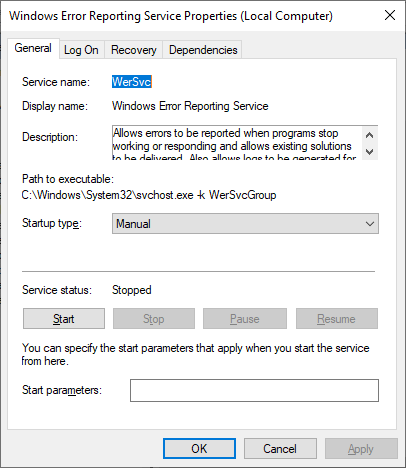This screenshot has width=406, height=468.
Task: Confirm the dialog with OK
Action: click(x=199, y=449)
